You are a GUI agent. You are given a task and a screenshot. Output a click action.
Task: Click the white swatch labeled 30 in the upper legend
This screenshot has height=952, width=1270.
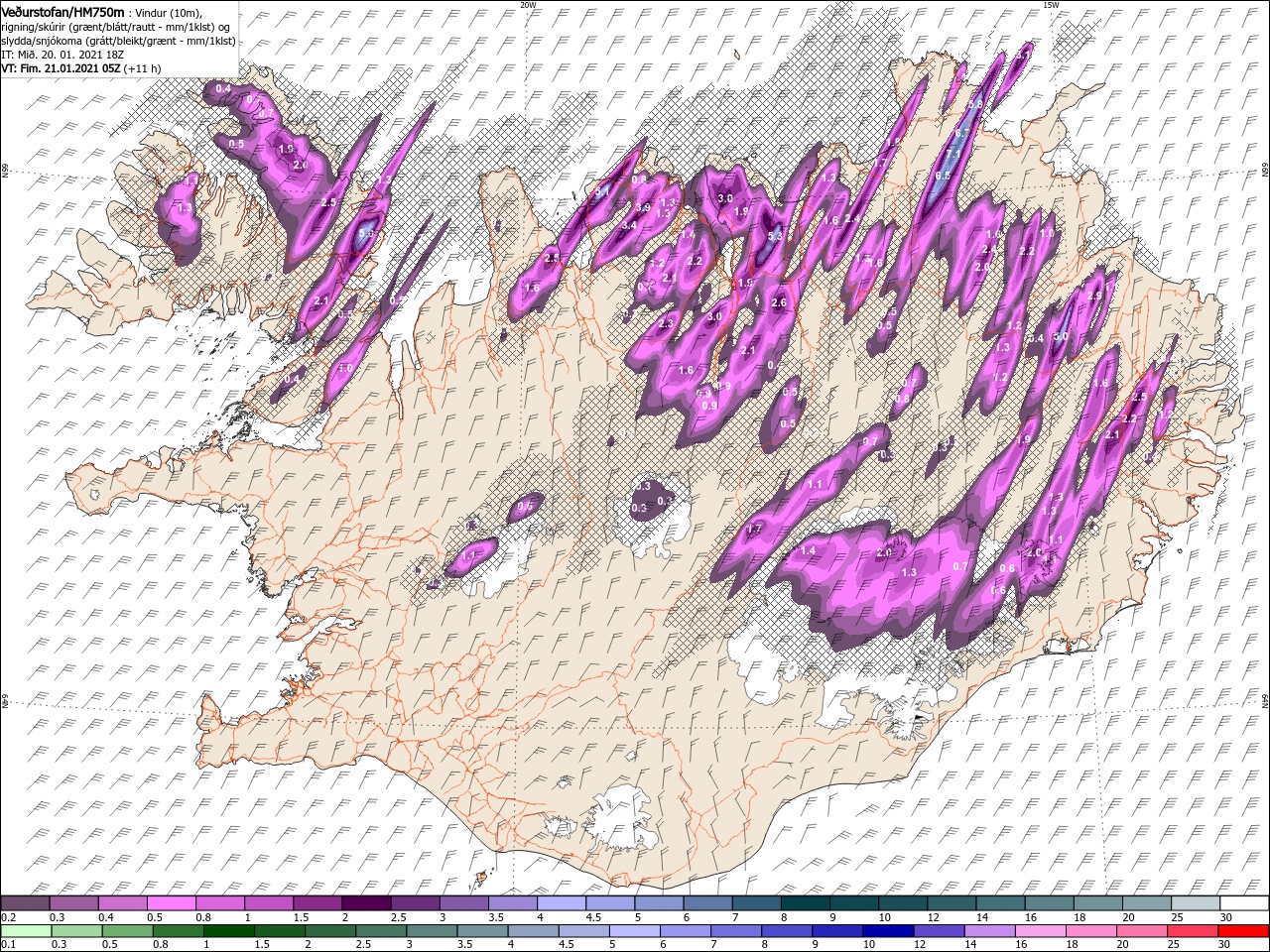tap(1243, 903)
